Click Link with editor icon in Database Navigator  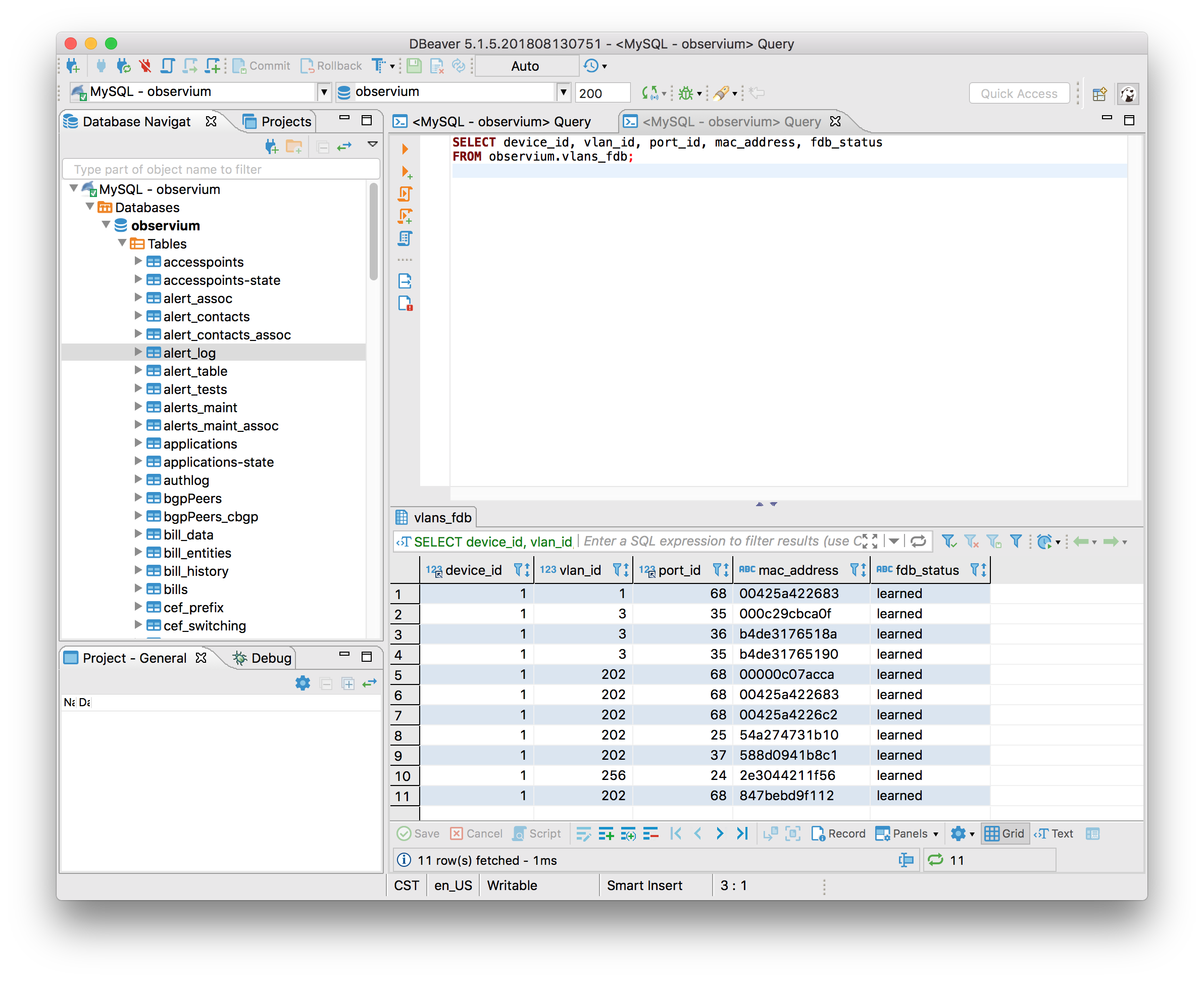[344, 146]
